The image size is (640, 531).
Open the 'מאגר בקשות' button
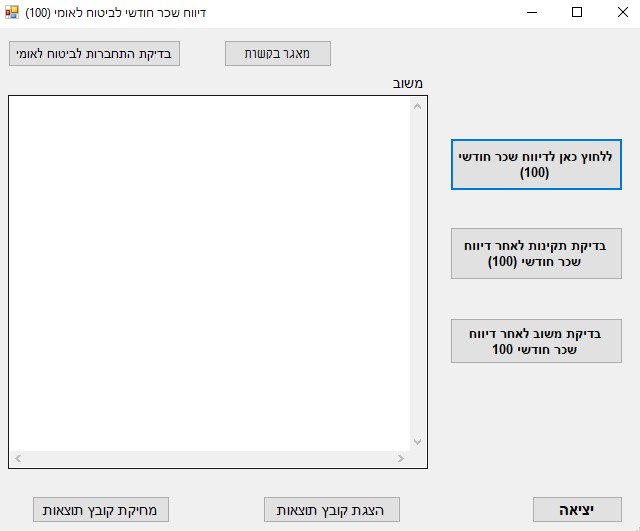point(278,53)
